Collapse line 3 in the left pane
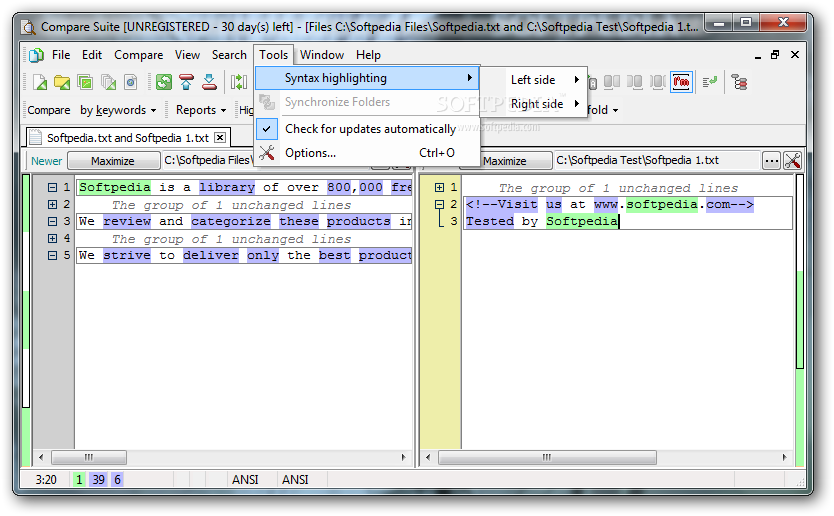The height and width of the screenshot is (516, 834). pyautogui.click(x=52, y=221)
